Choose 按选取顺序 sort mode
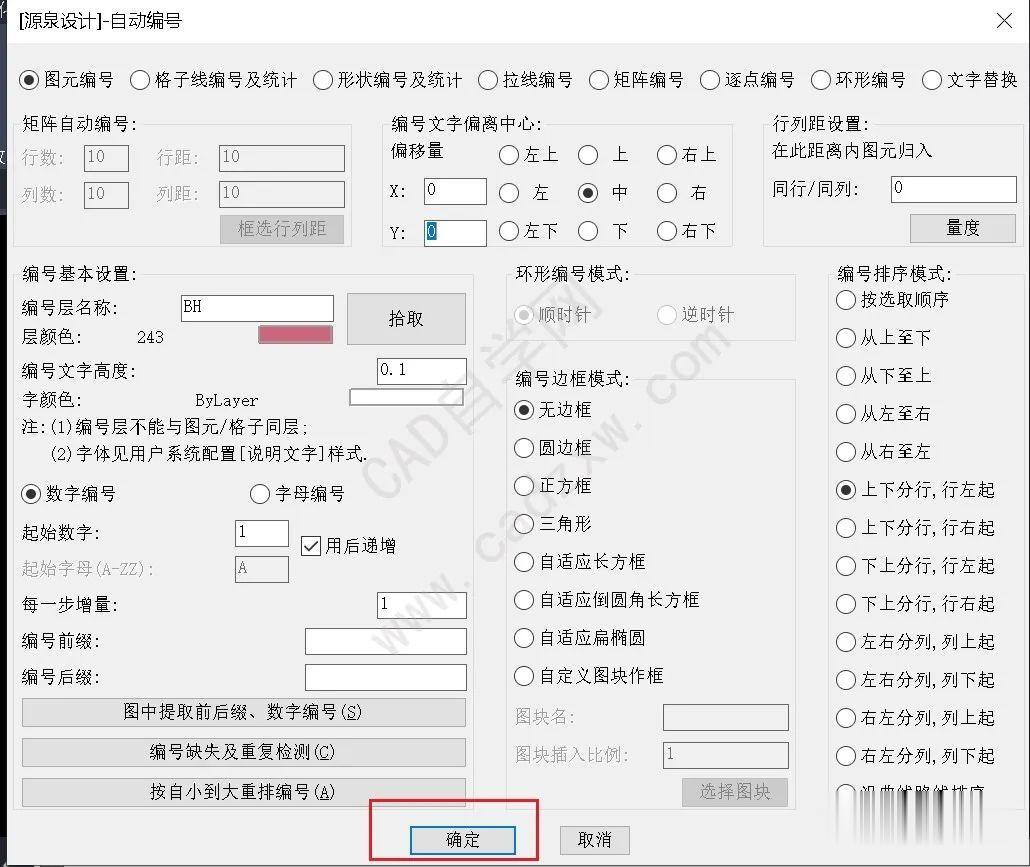This screenshot has height=867, width=1030. (844, 300)
